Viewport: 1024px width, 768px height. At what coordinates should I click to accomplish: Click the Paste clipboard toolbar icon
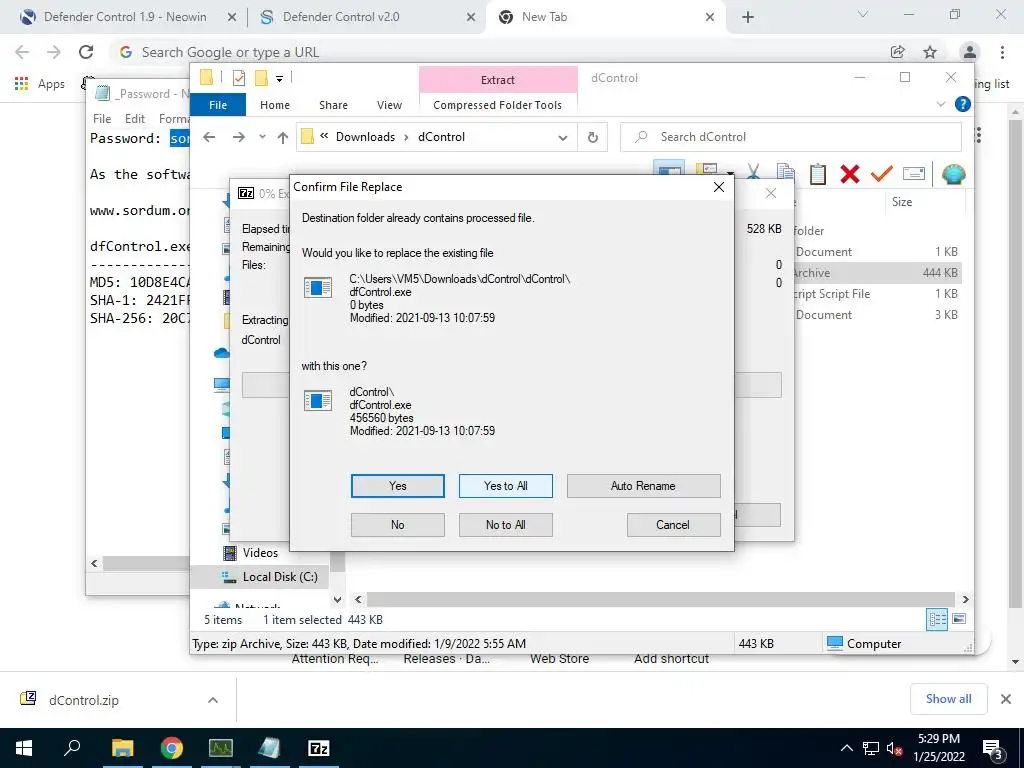click(818, 173)
